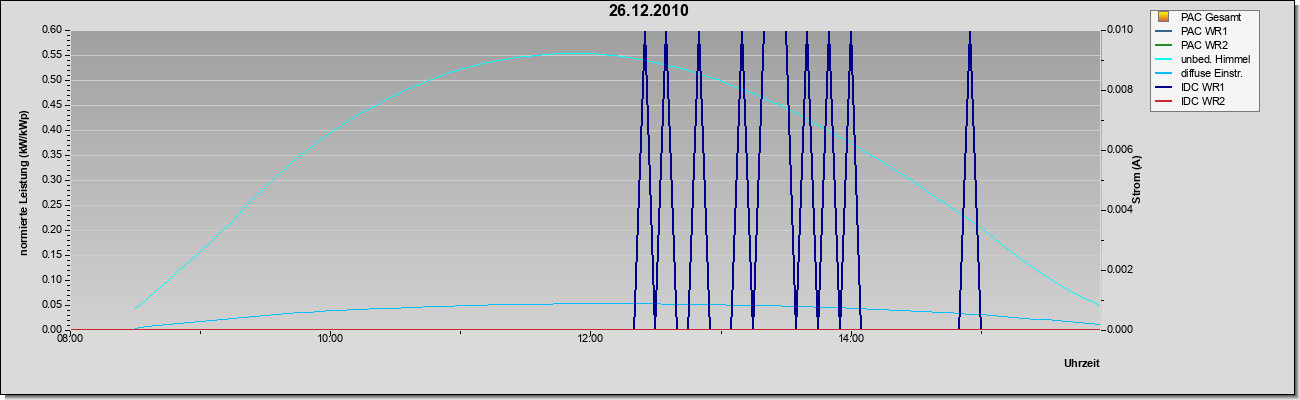The width and height of the screenshot is (1300, 400).
Task: Click the 10:00 time tick label
Action: point(330,340)
